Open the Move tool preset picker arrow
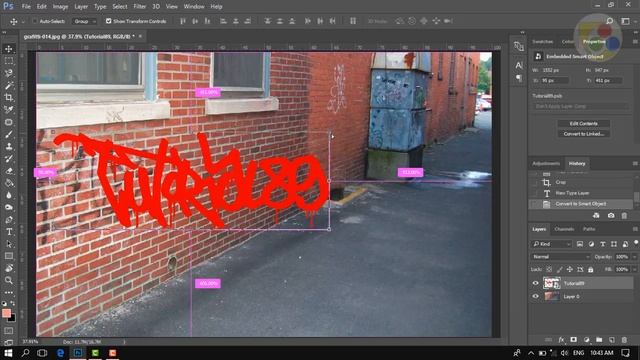This screenshot has height=360, width=640. (x=23, y=21)
